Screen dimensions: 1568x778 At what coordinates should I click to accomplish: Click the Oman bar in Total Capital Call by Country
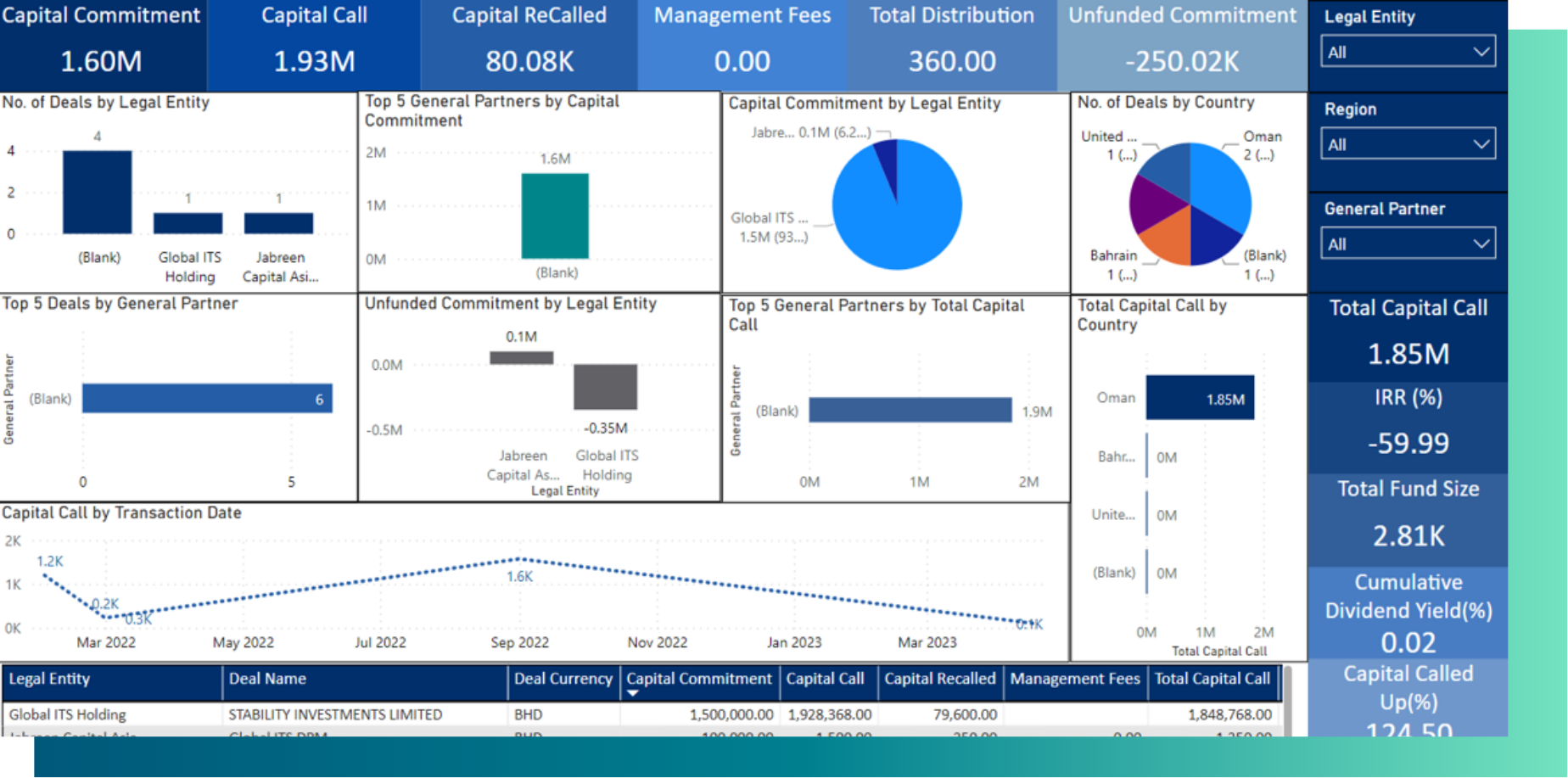[1199, 398]
